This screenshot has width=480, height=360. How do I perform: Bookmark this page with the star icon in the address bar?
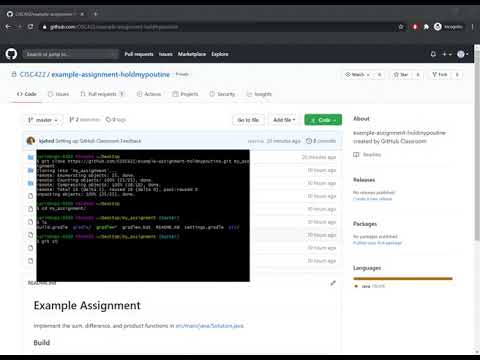point(401,27)
